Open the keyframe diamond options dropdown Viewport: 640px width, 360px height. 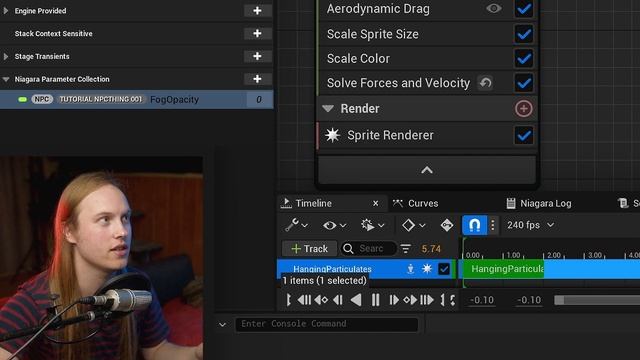pyautogui.click(x=413, y=225)
